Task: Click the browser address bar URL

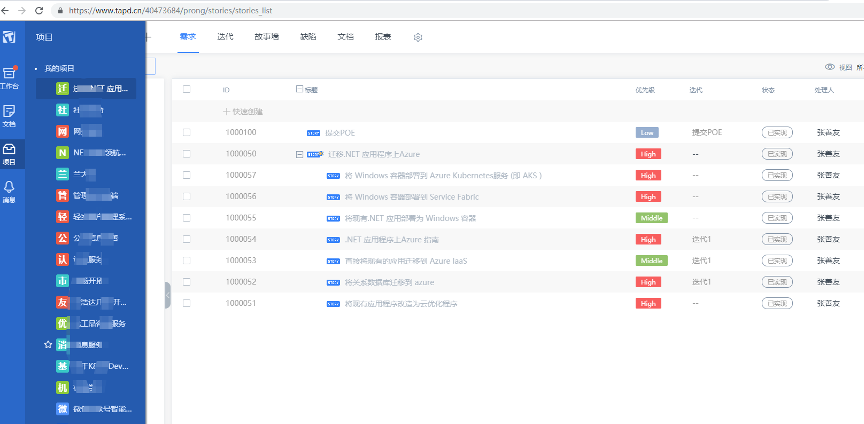Action: click(x=170, y=10)
